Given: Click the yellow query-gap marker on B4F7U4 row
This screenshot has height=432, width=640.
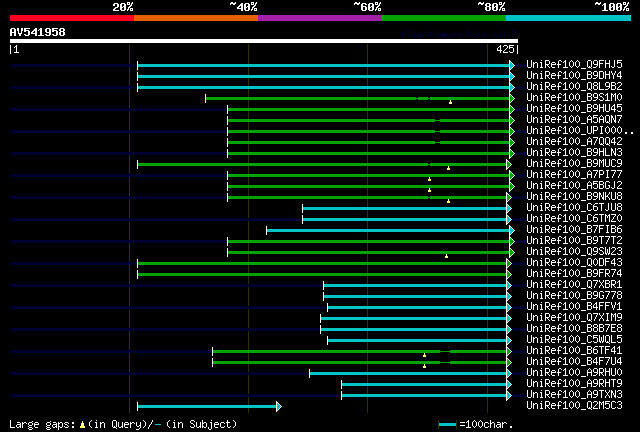Looking at the screenshot, I should pyautogui.click(x=424, y=366).
